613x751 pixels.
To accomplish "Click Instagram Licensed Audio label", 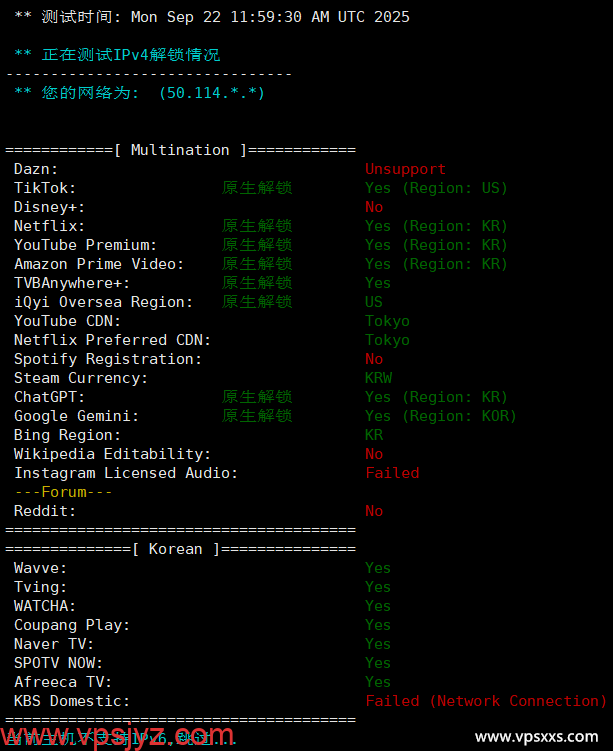I will [x=126, y=473].
